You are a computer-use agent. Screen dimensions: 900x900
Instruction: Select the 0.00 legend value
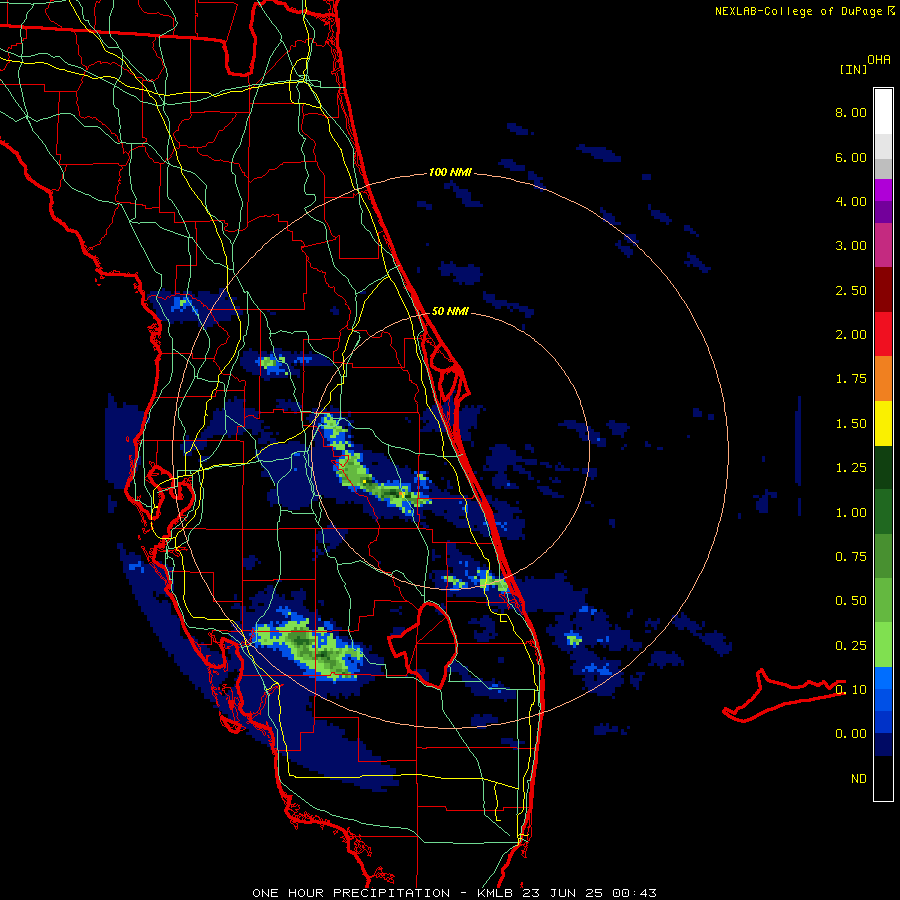coord(851,734)
